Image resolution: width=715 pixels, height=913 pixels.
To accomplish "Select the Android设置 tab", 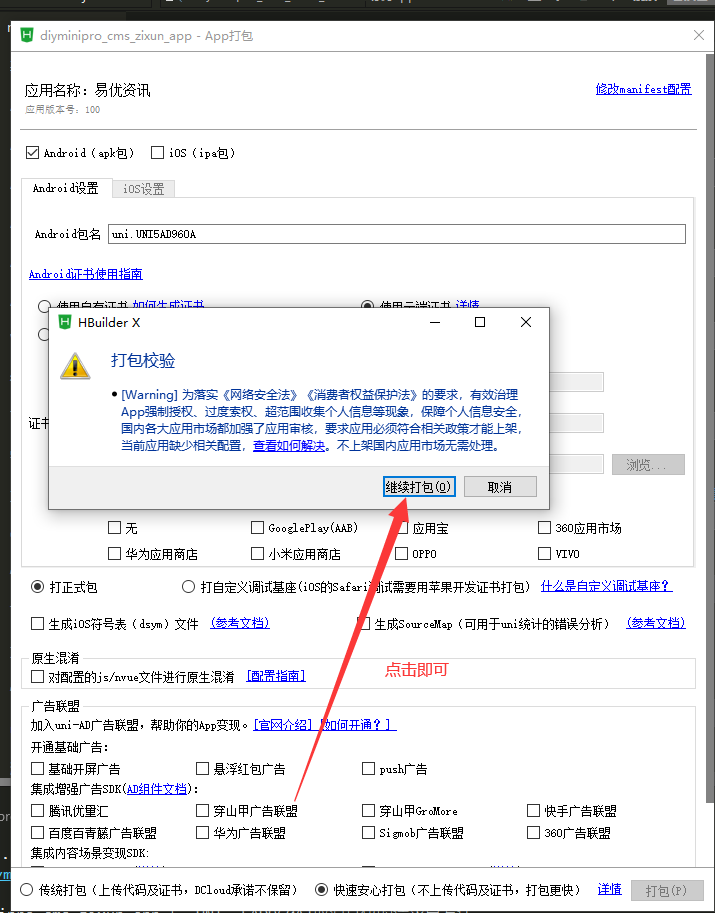I will pyautogui.click(x=65, y=188).
